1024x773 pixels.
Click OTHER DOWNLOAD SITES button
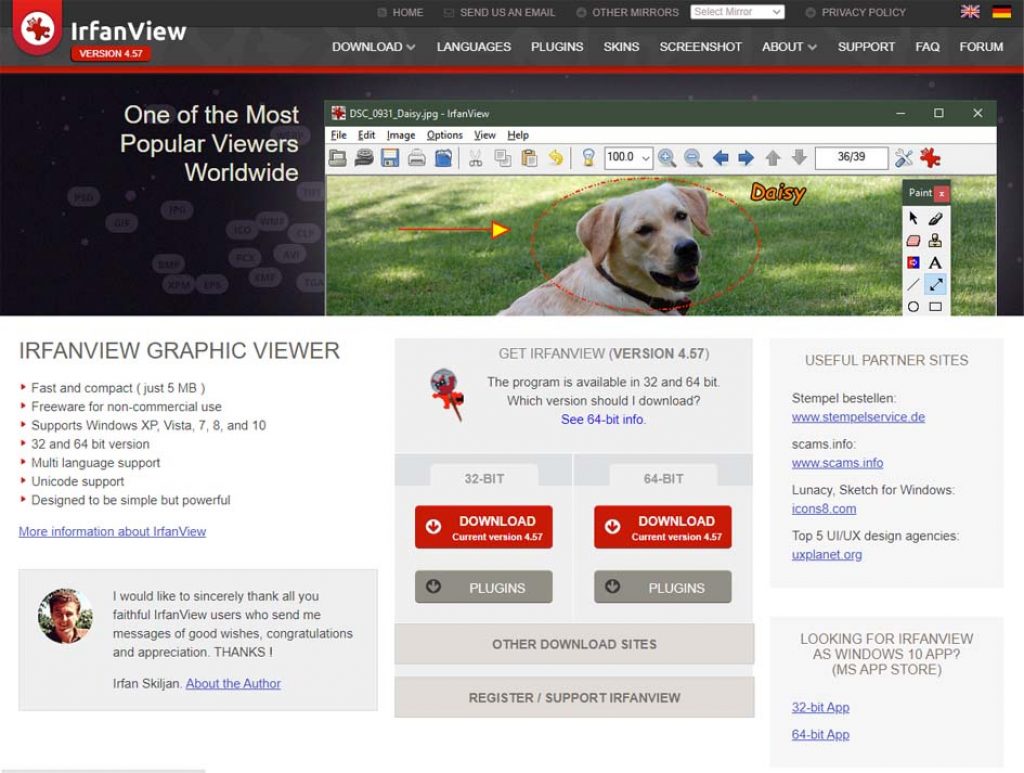574,644
